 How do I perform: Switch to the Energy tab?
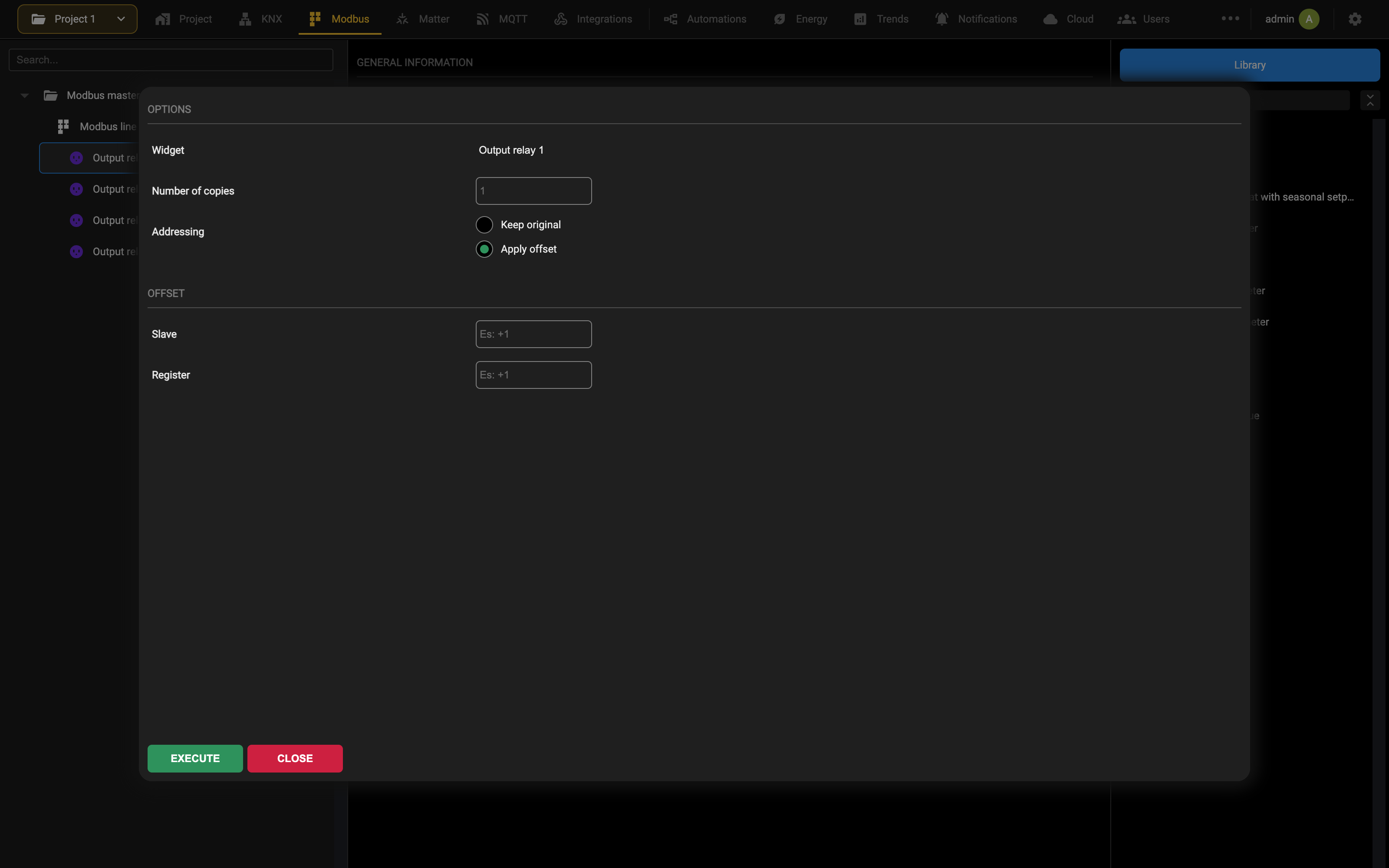click(x=801, y=19)
